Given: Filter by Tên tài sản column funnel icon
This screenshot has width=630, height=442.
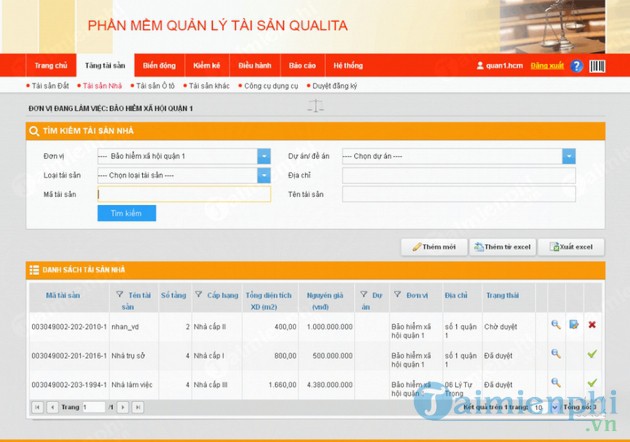Looking at the screenshot, I should click(x=119, y=295).
